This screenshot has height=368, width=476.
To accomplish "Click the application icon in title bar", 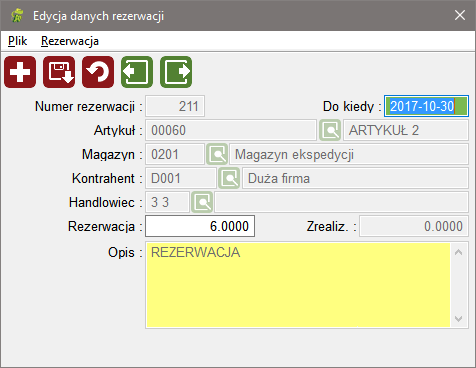I will click(x=17, y=16).
